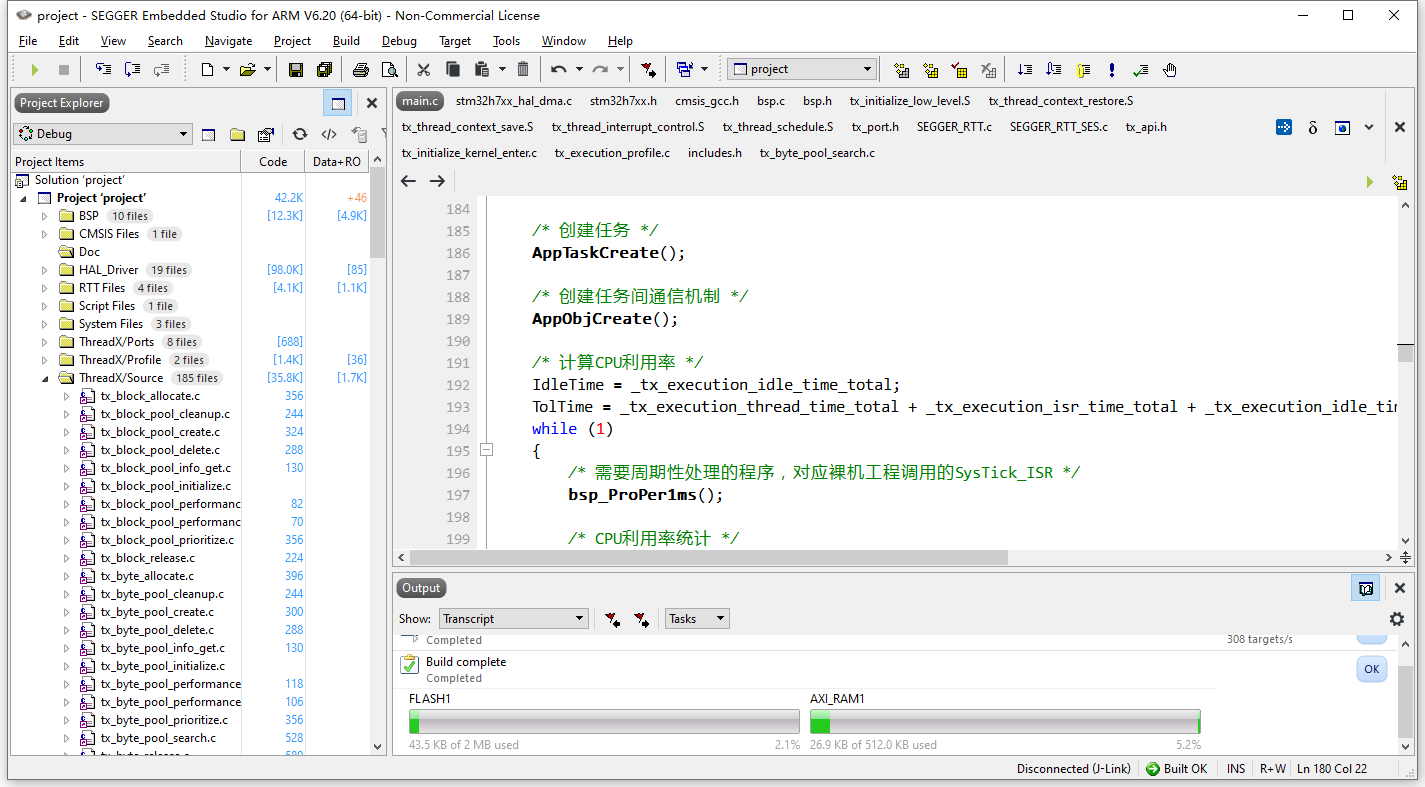Screen dimensions: 1425x787
Task: Cut the selection with the scissors icon
Action: click(424, 69)
